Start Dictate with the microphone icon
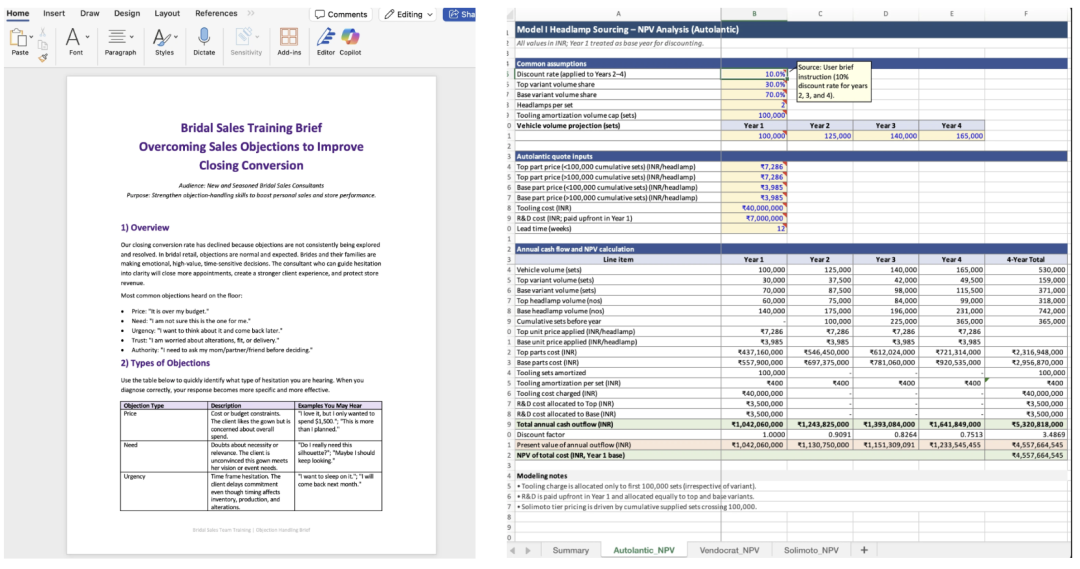1080x569 pixels. click(204, 38)
